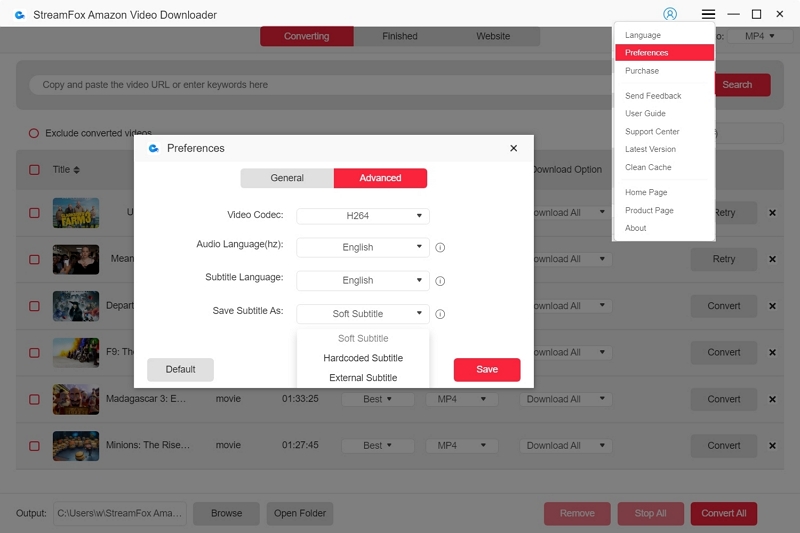Click info icon beside Subtitle Language
The width and height of the screenshot is (800, 533).
coord(440,281)
